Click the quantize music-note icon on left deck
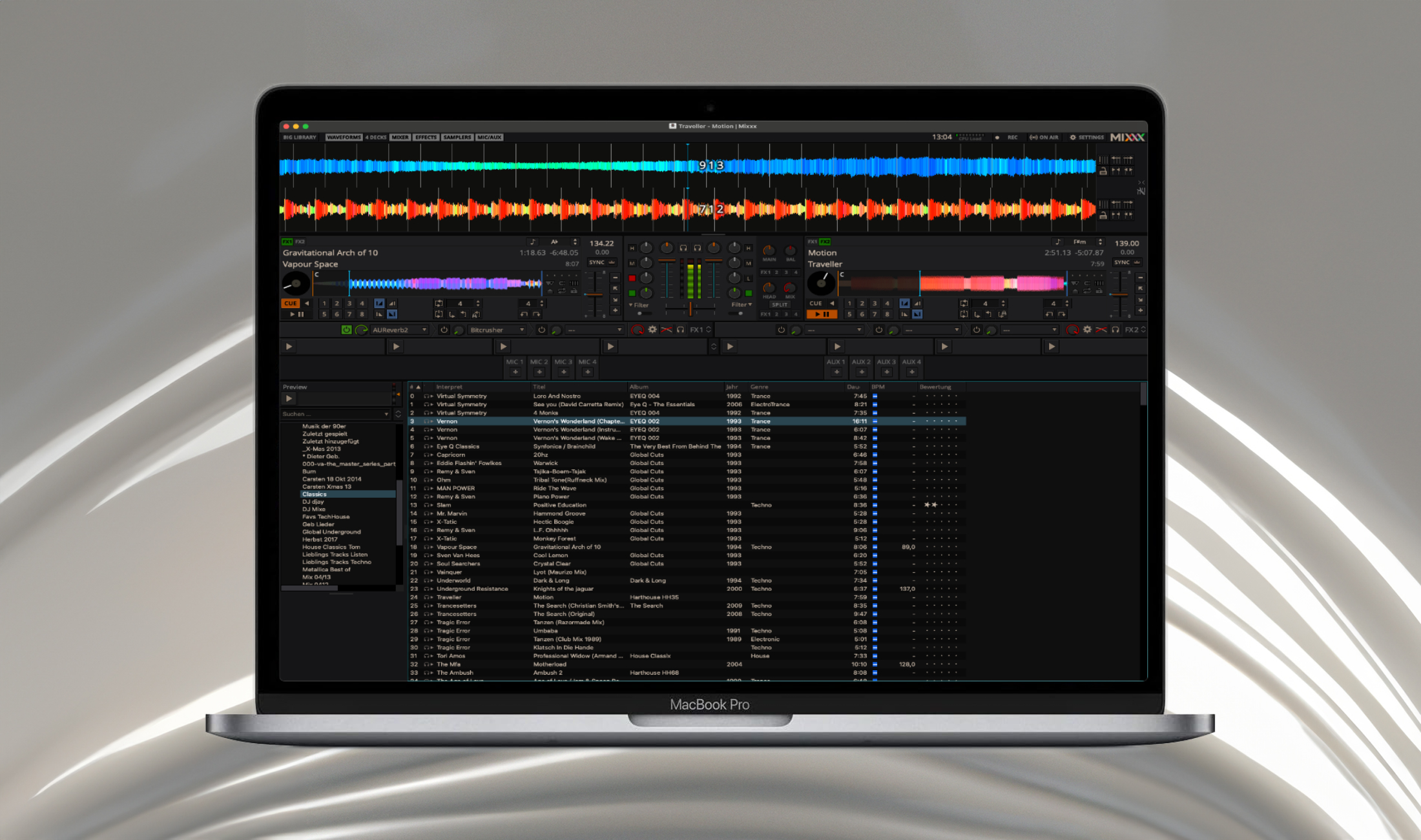This screenshot has height=840, width=1421. tap(534, 242)
